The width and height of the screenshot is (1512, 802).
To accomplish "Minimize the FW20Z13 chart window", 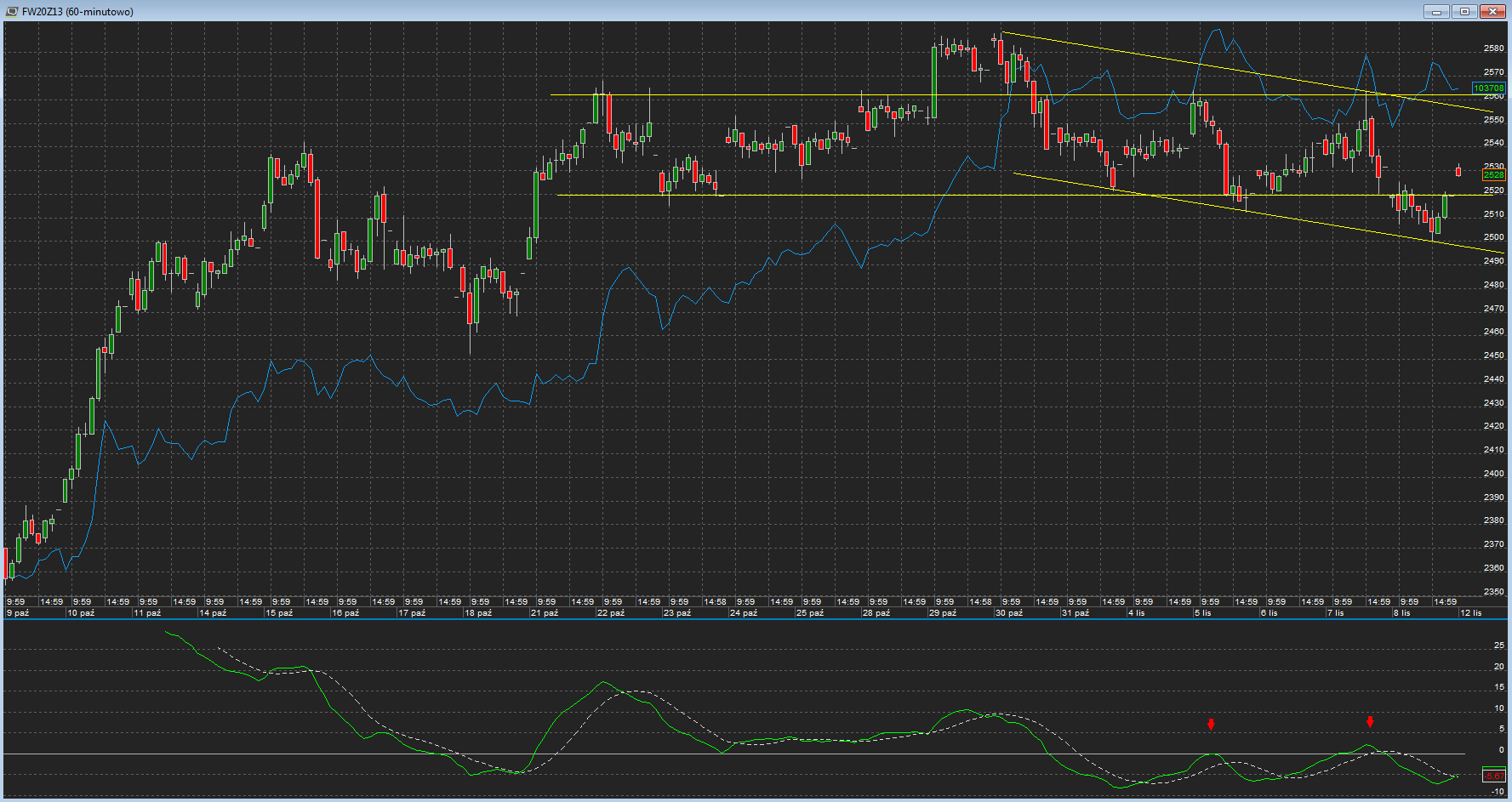I will tap(1436, 11).
